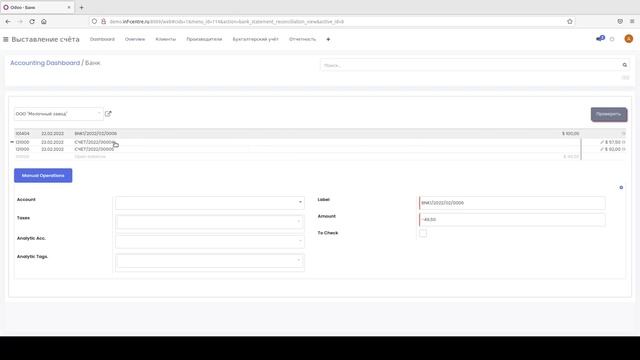Open partner external link icon
This screenshot has width=640, height=360.
pyautogui.click(x=108, y=114)
